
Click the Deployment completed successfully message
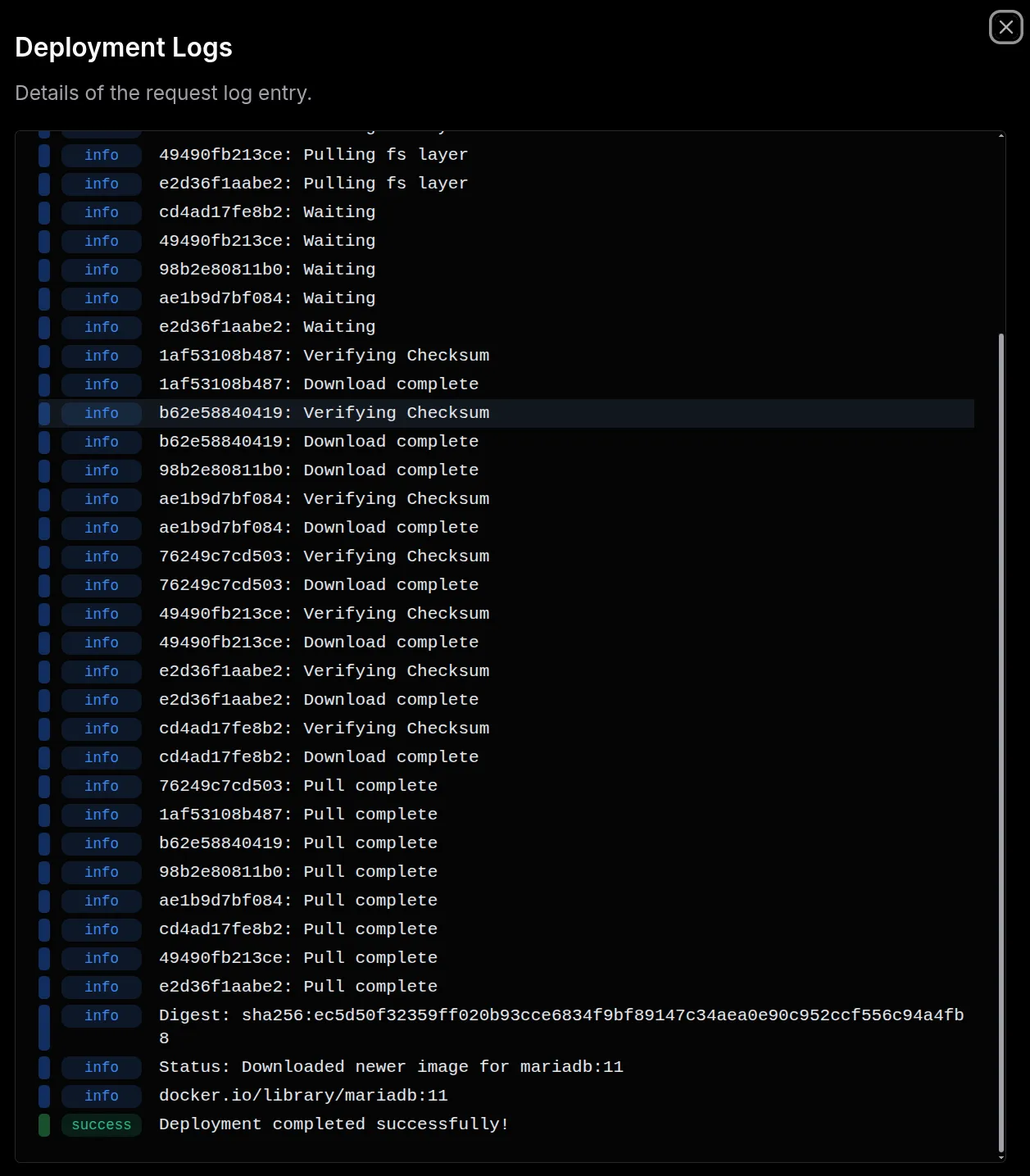pos(334,1124)
